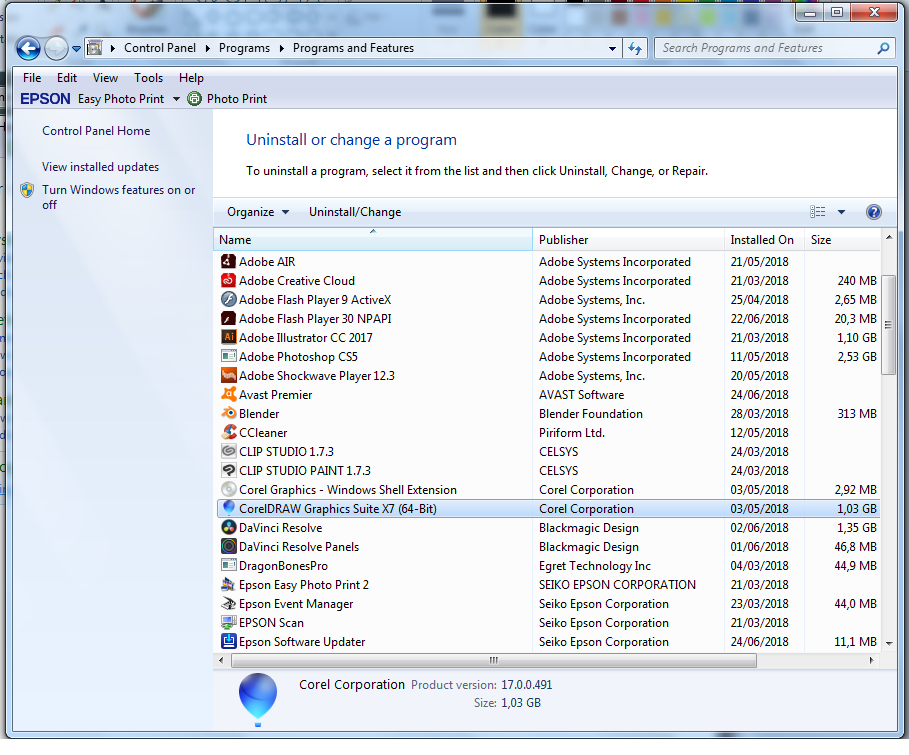Click Photo Print in Epson toolbar
This screenshot has width=909, height=755.
click(237, 99)
